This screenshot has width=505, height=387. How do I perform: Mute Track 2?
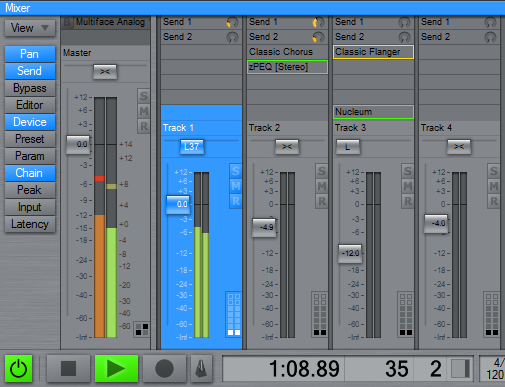(x=322, y=186)
